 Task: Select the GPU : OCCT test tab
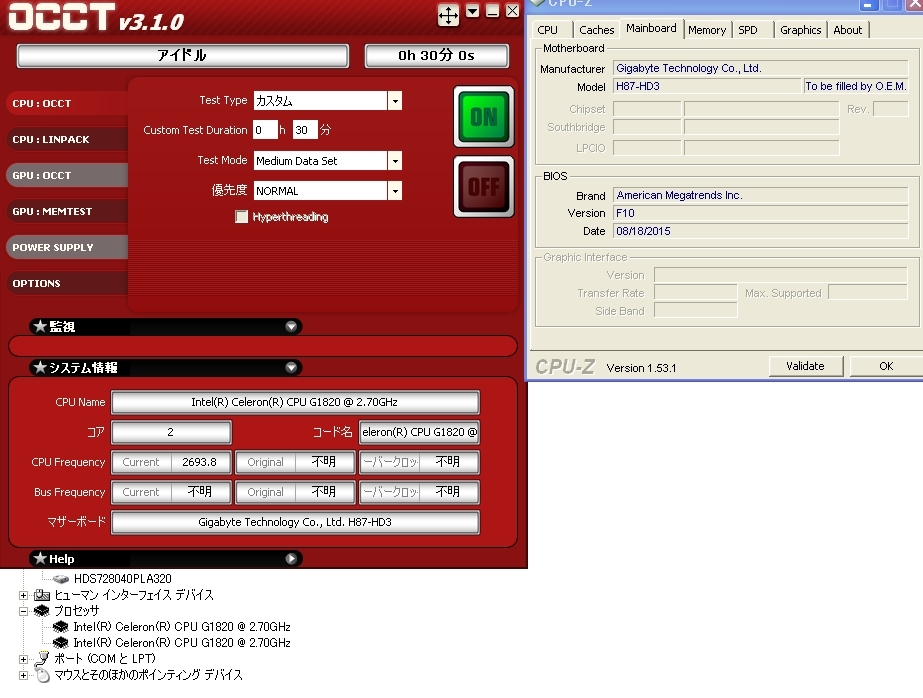[x=67, y=175]
